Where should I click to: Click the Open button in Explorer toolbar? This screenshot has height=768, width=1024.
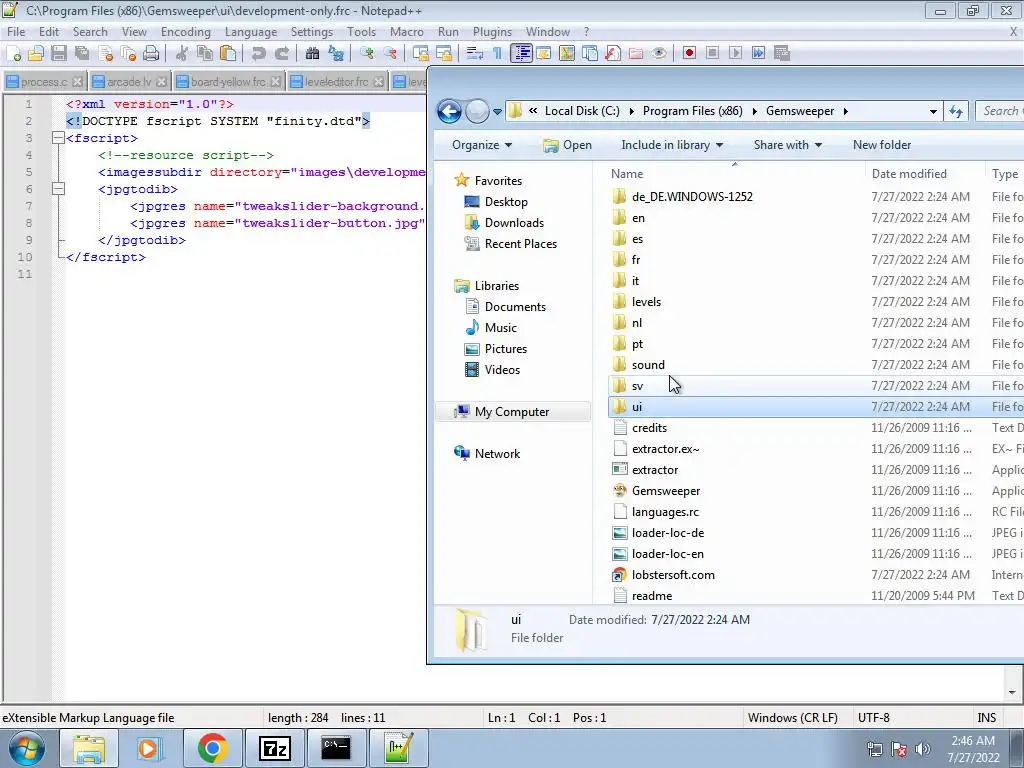coord(568,145)
